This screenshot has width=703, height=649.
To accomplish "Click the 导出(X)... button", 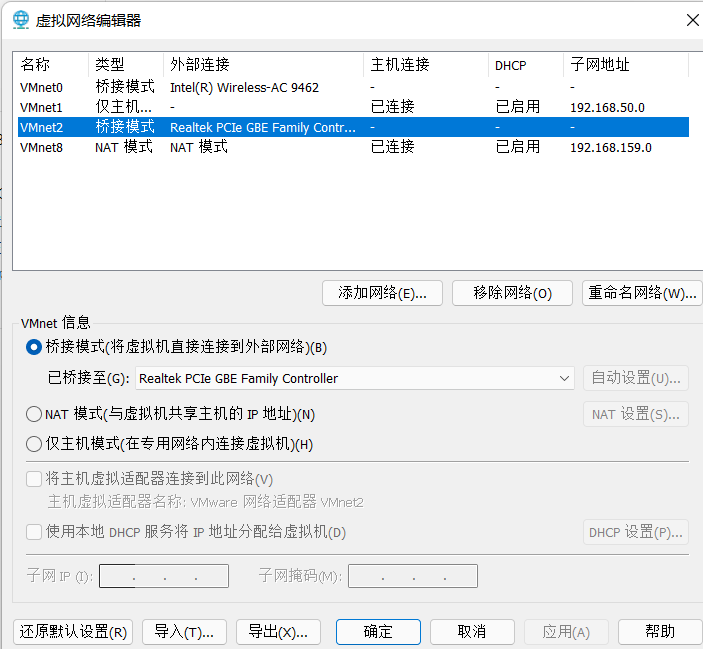I will point(278,632).
